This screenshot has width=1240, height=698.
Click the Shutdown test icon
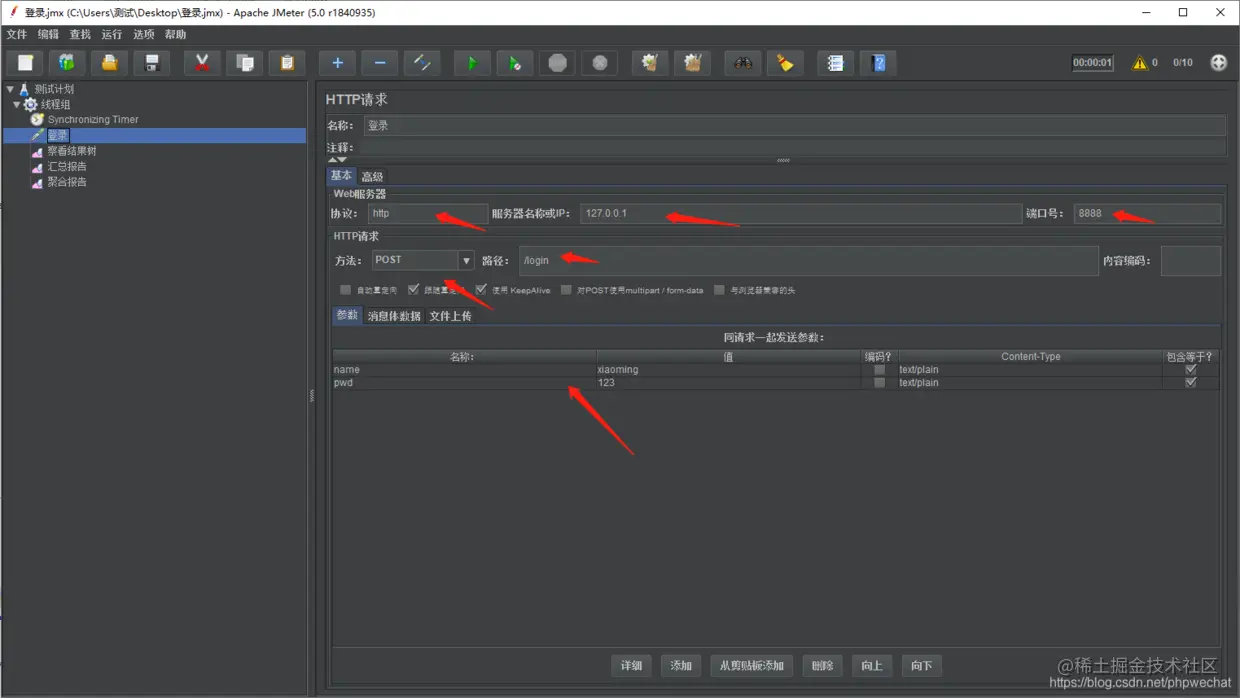pyautogui.click(x=599, y=63)
